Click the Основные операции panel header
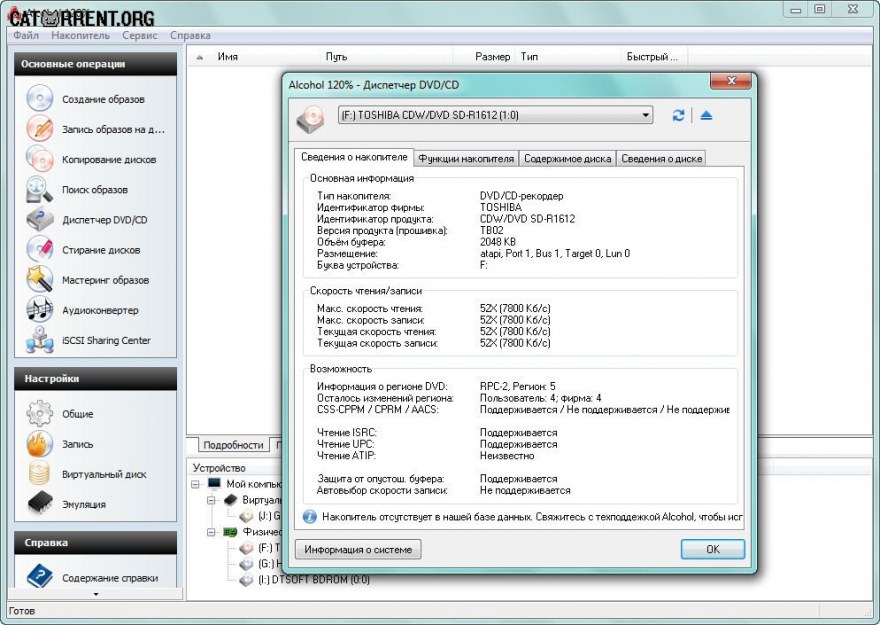 [x=96, y=64]
